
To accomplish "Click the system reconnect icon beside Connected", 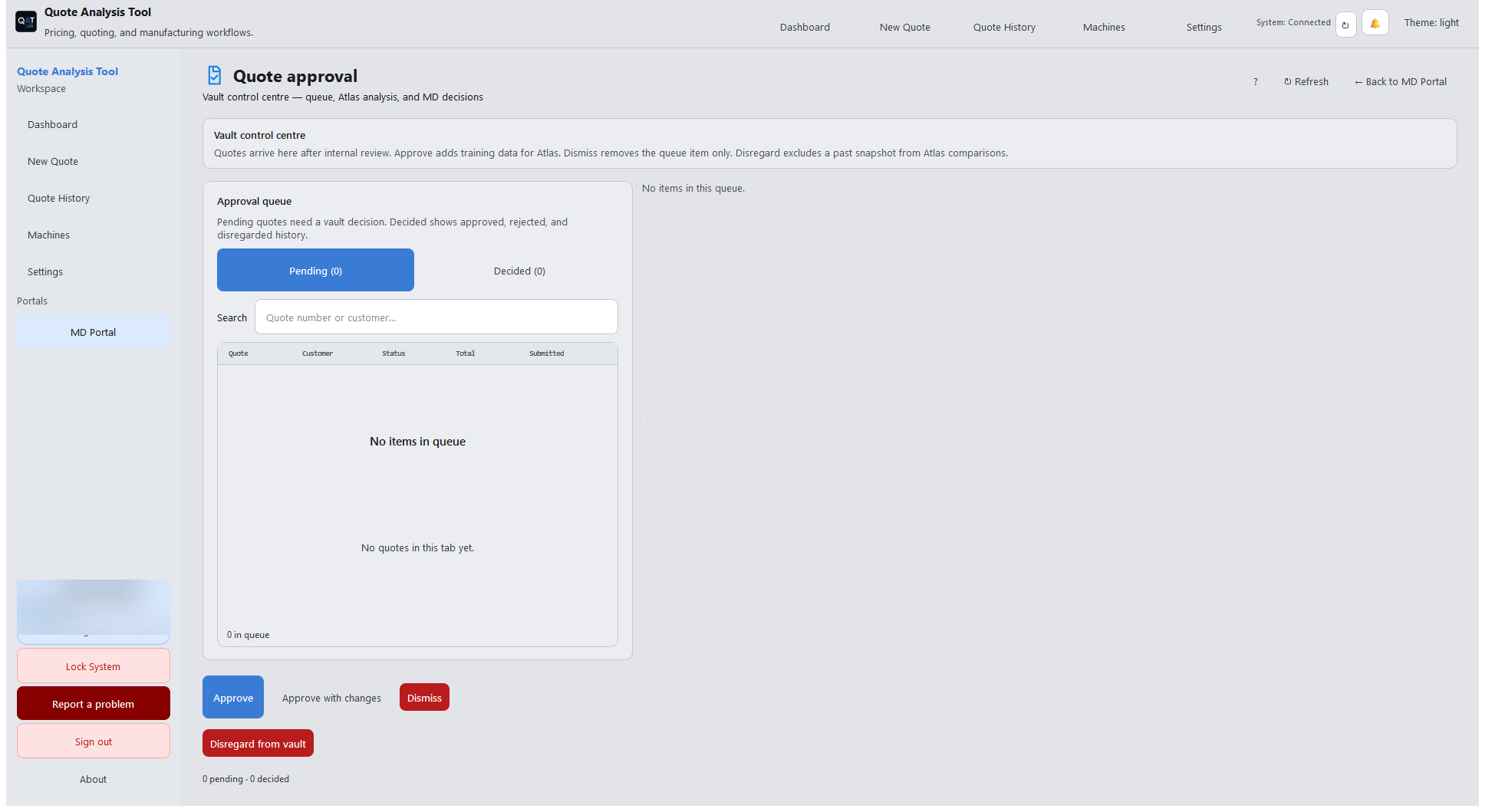I will click(x=1345, y=25).
